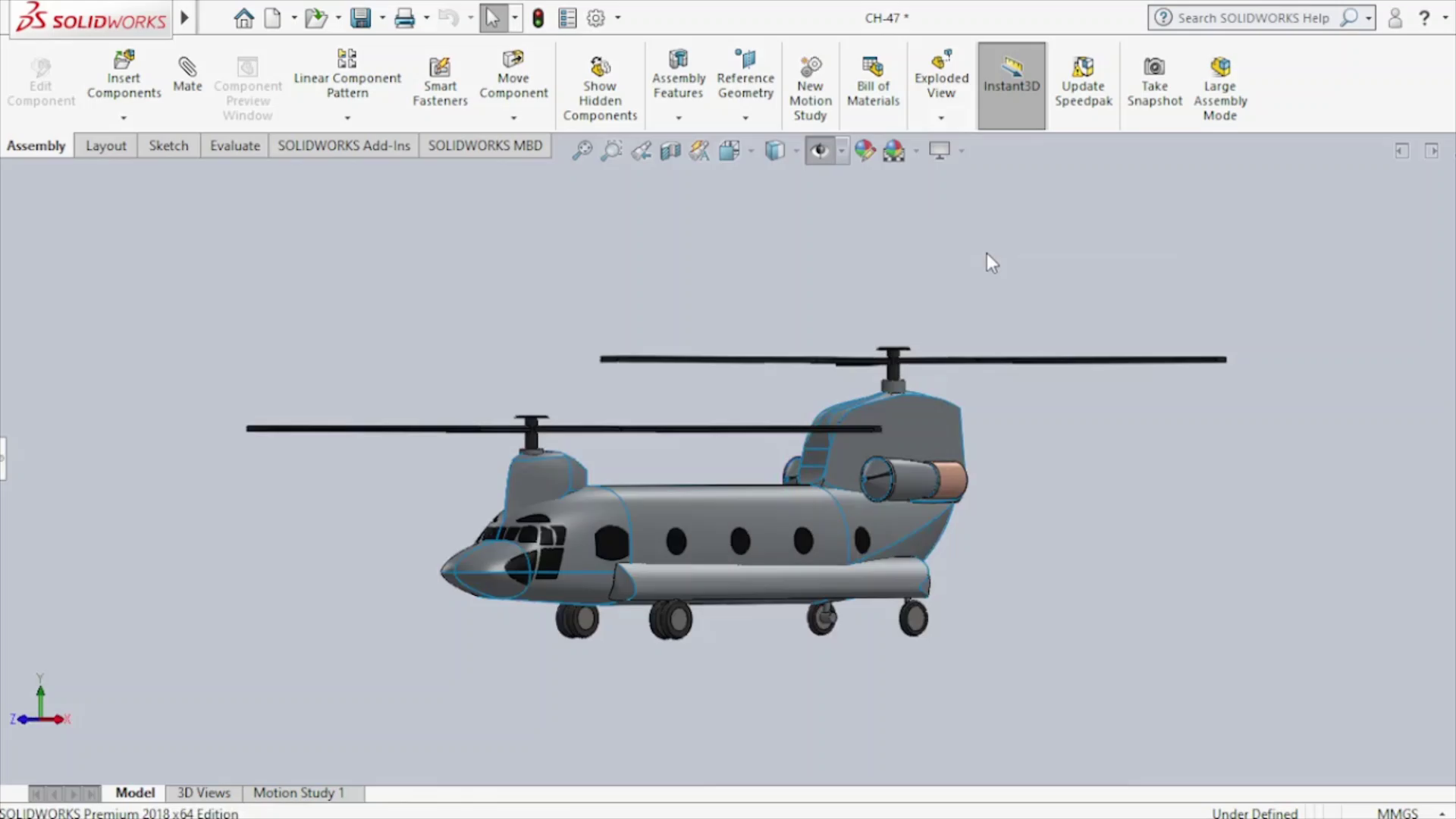Toggle Hide/Show Items eye icon
The image size is (1456, 819).
(819, 150)
